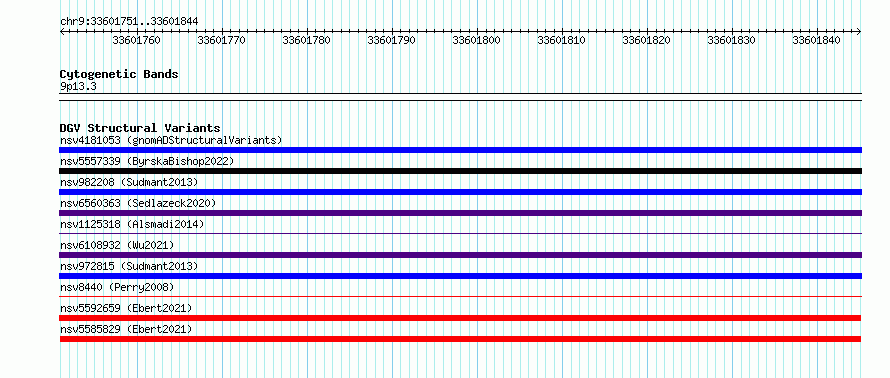This screenshot has width=890, height=378.
Task: Open the nsv1125318 Alsmadi2014 label
Action: click(x=132, y=224)
